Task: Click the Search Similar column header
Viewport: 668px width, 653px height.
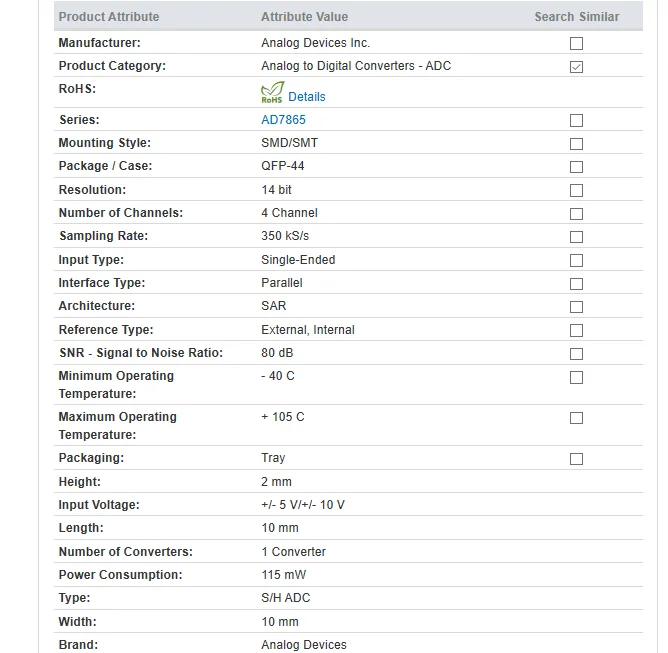Action: click(577, 17)
